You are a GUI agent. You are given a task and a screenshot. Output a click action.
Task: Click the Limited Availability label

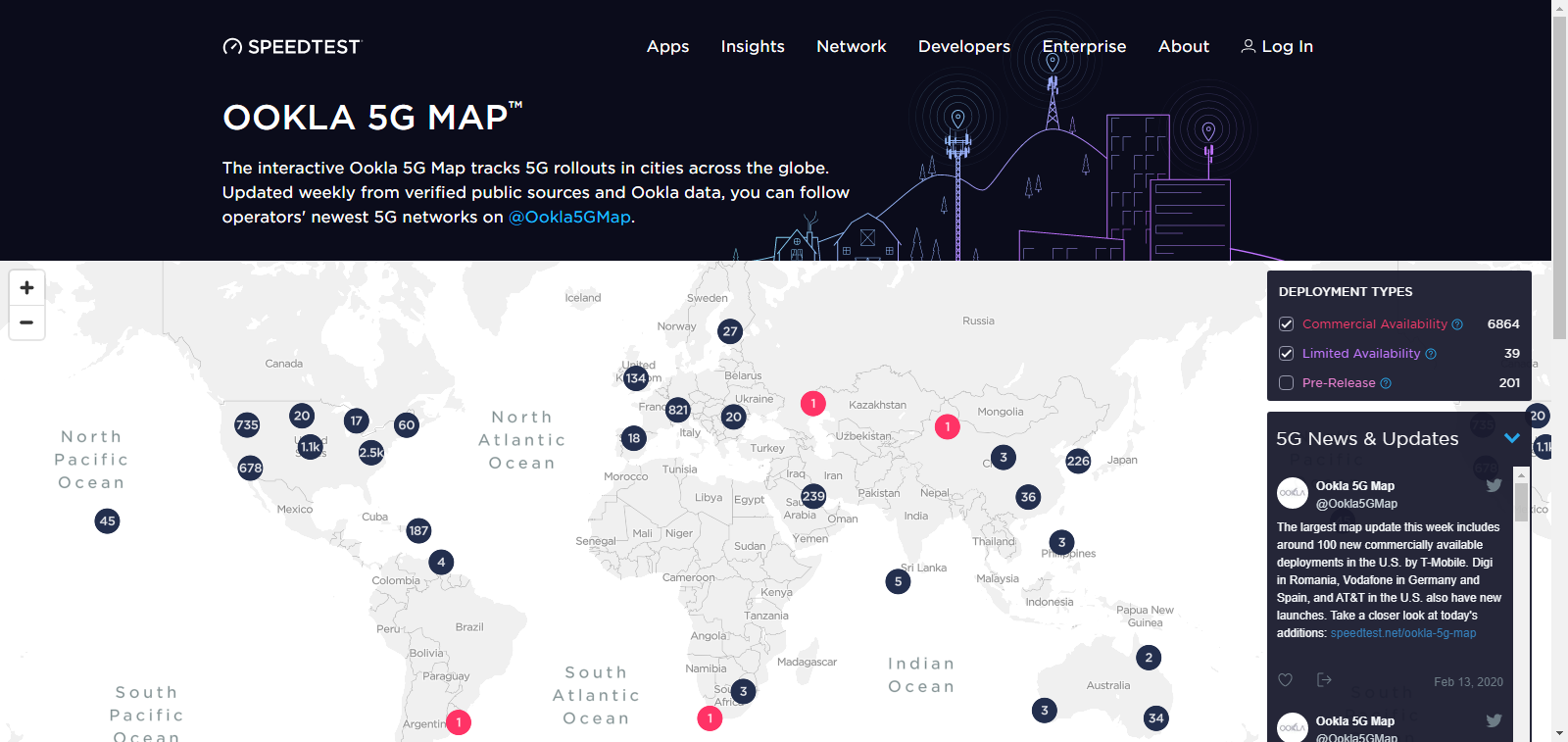click(1361, 354)
